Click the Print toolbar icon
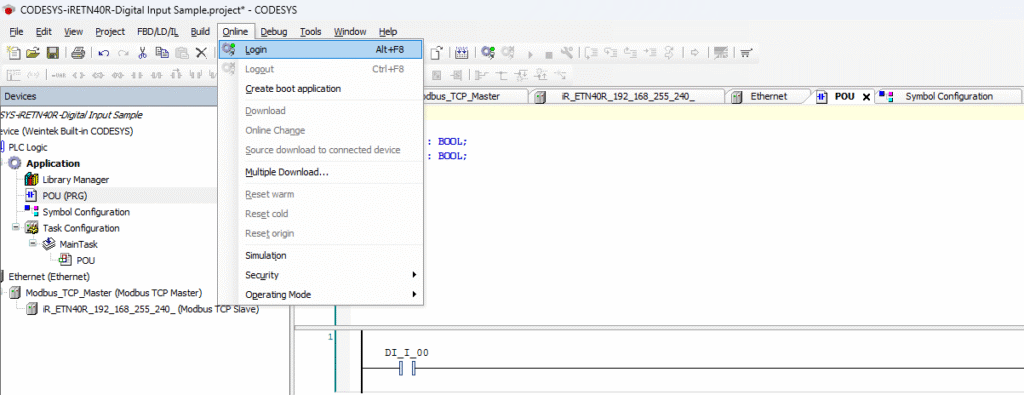 pos(78,53)
